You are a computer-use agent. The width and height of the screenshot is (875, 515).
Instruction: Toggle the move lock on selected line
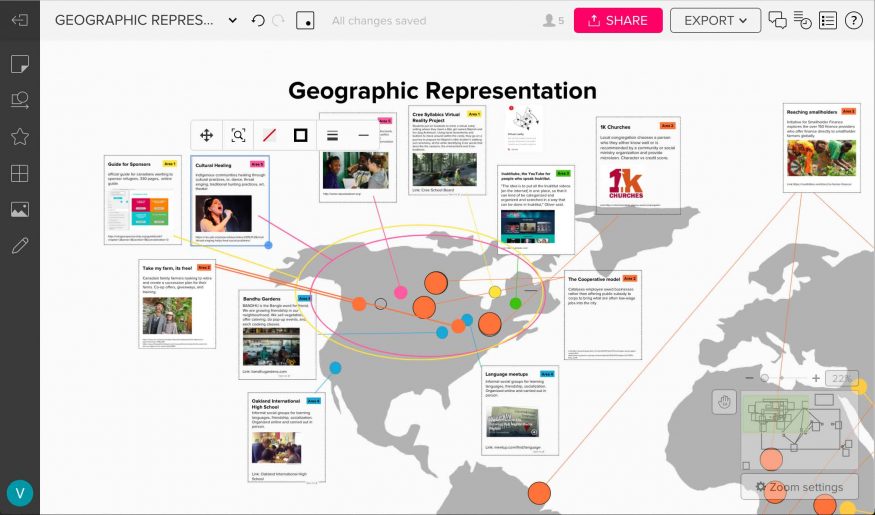click(207, 135)
